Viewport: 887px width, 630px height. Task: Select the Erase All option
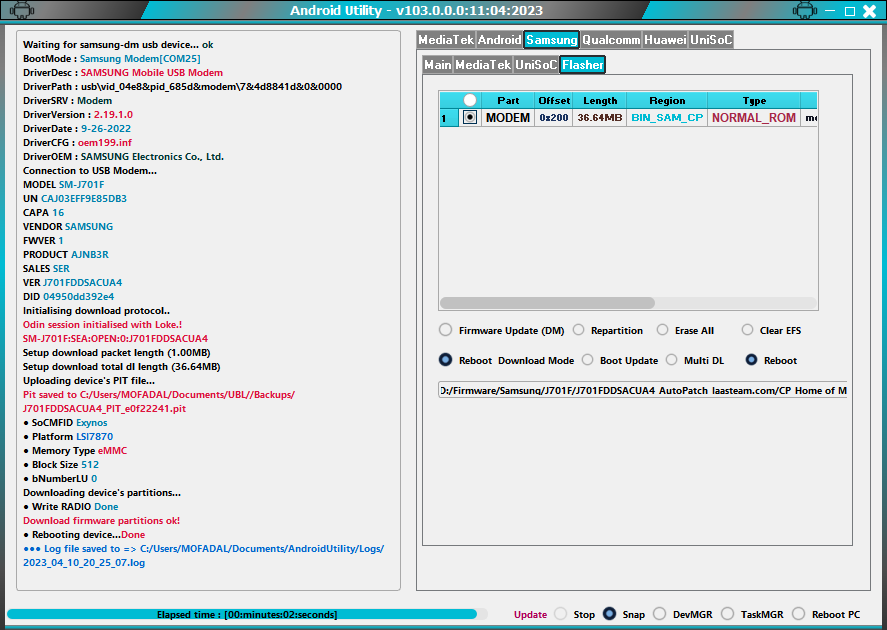click(x=662, y=330)
